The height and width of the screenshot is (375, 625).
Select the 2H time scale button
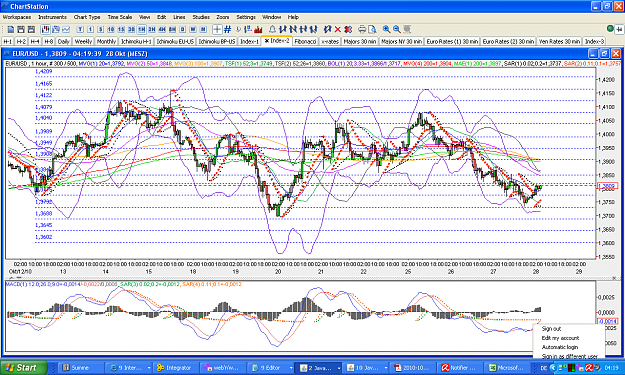pos(152,29)
